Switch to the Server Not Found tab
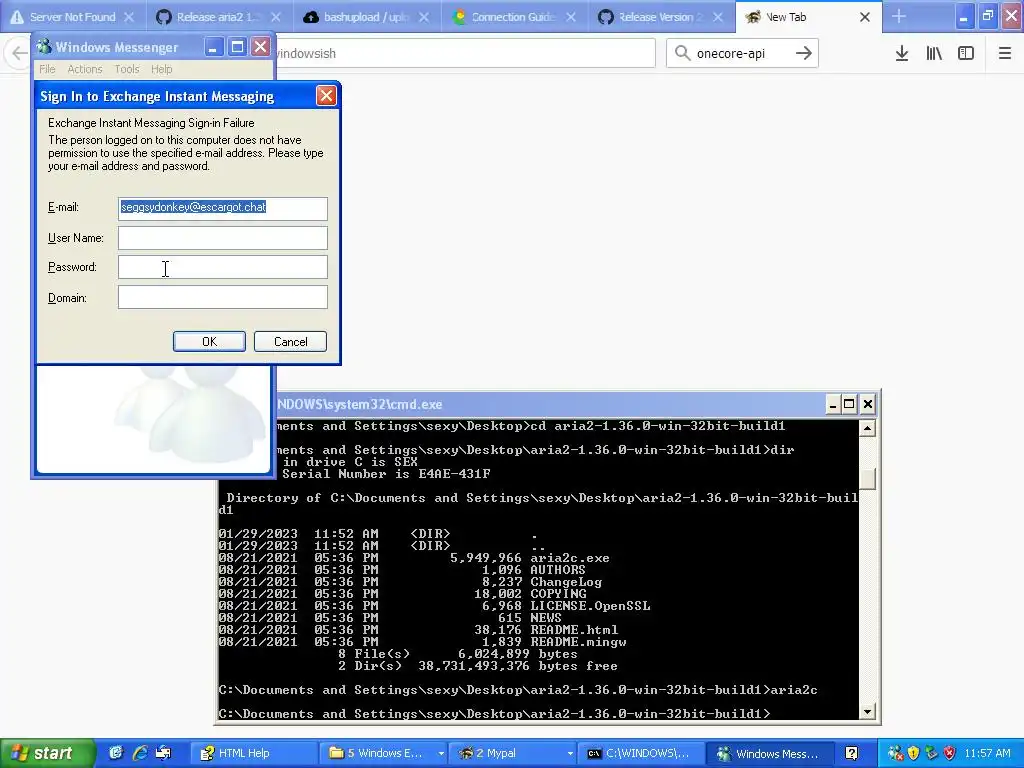The image size is (1024, 768). (x=73, y=17)
